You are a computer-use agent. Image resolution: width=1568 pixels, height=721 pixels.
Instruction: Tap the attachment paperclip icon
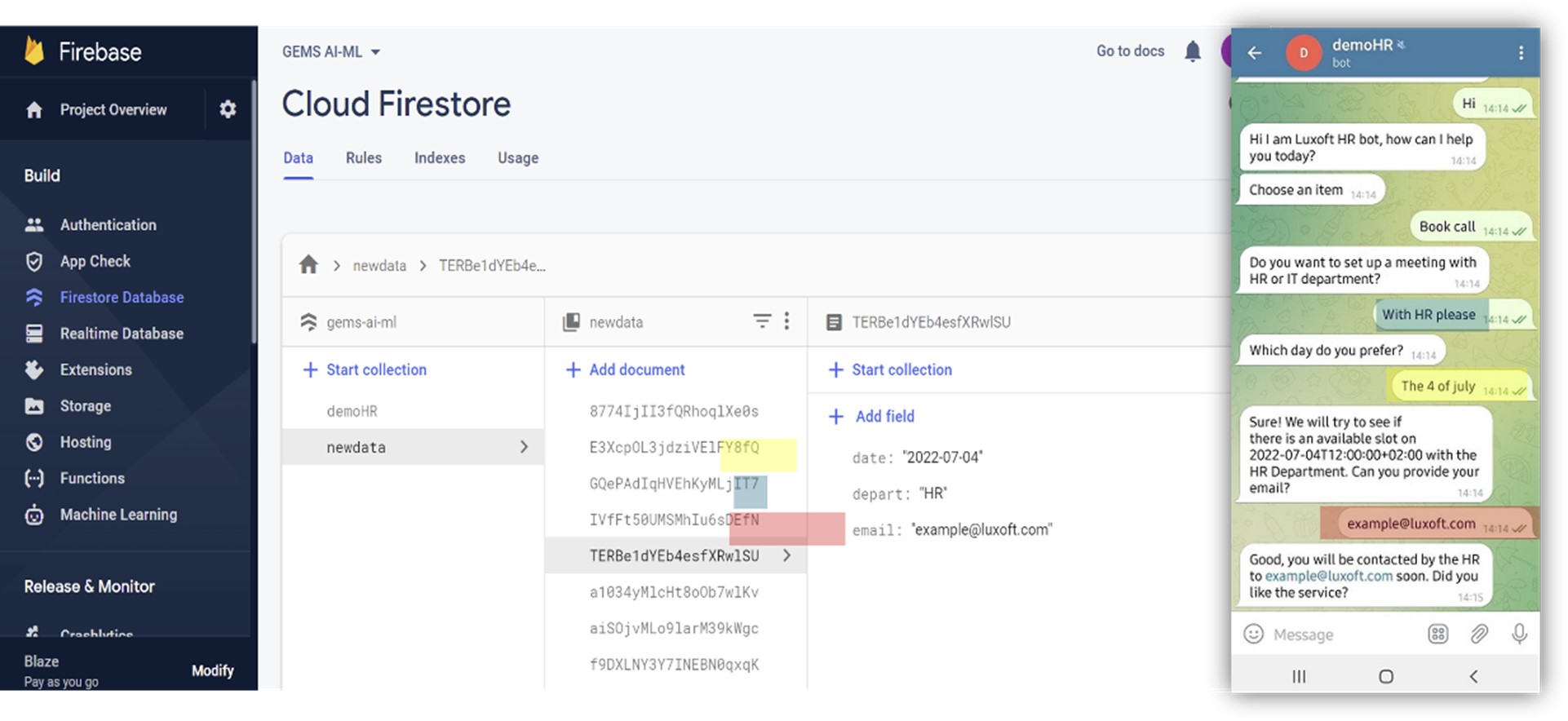pos(1478,634)
